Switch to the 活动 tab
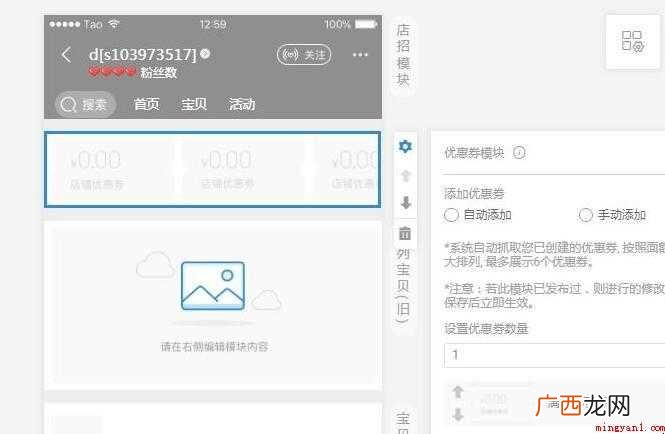 [x=242, y=104]
